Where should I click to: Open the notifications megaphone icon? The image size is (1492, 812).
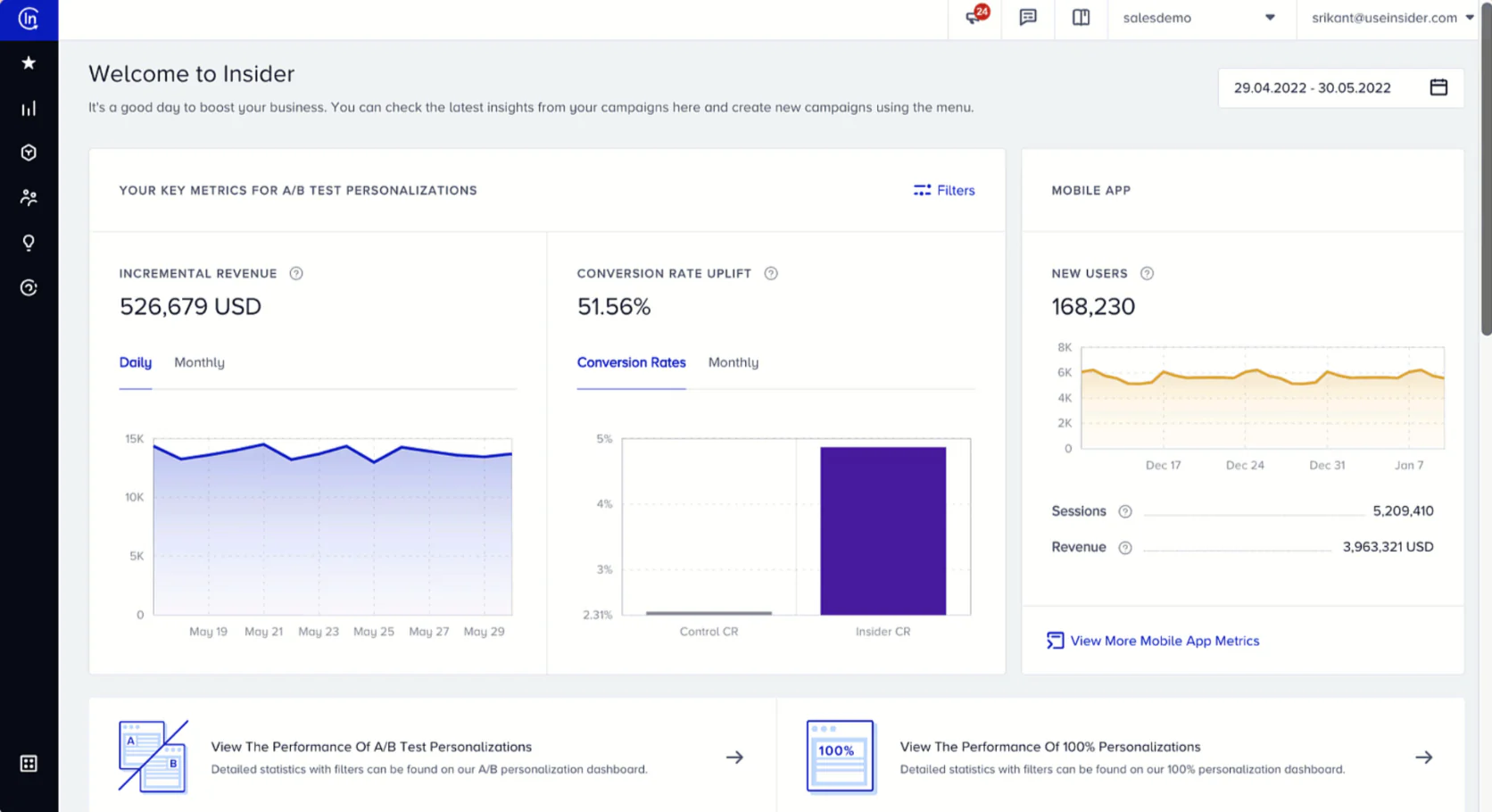coord(974,17)
